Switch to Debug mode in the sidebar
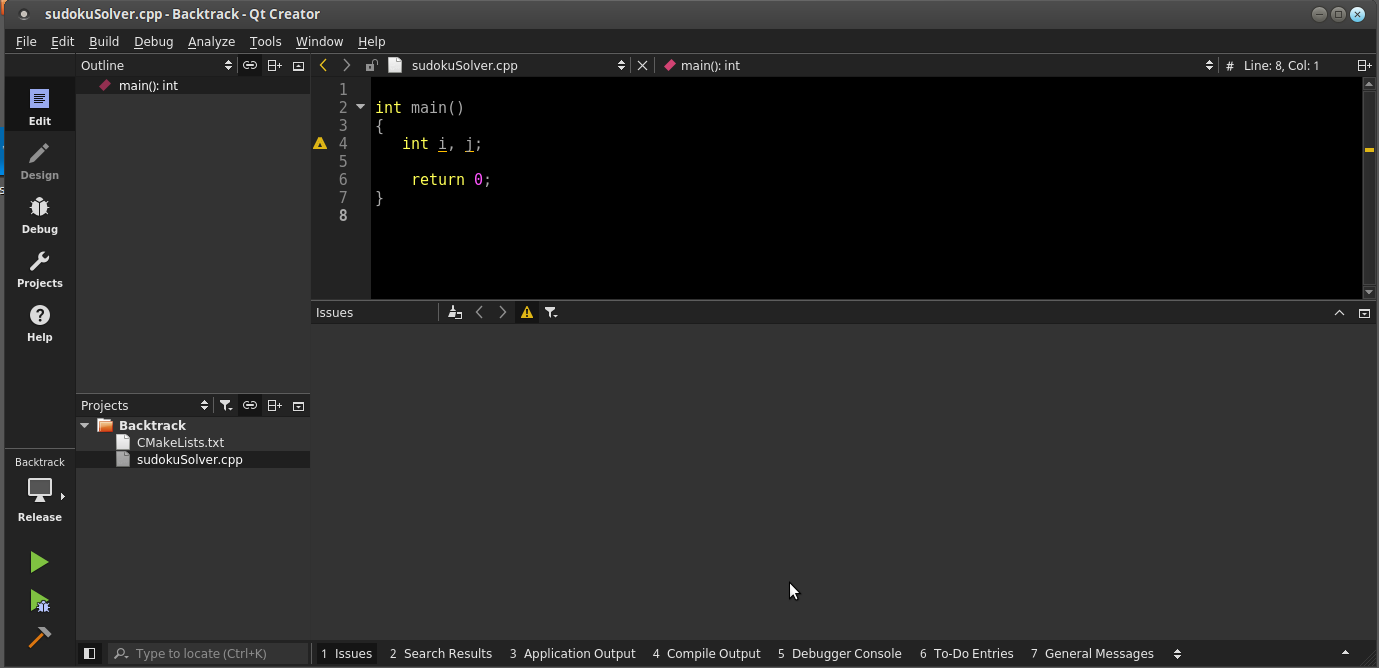Viewport: 1379px width, 668px height. click(x=40, y=215)
